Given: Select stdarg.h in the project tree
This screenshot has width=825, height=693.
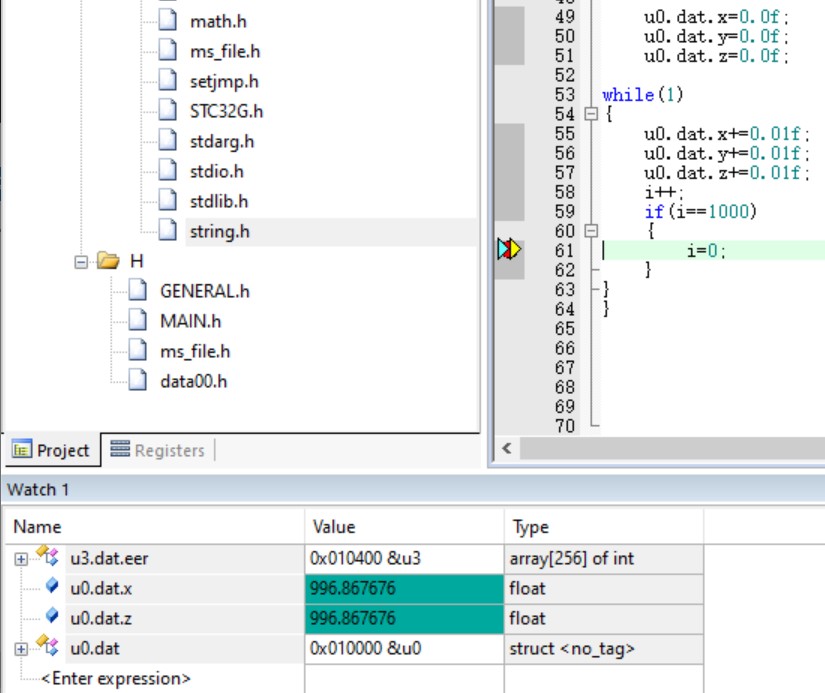Looking at the screenshot, I should (222, 142).
